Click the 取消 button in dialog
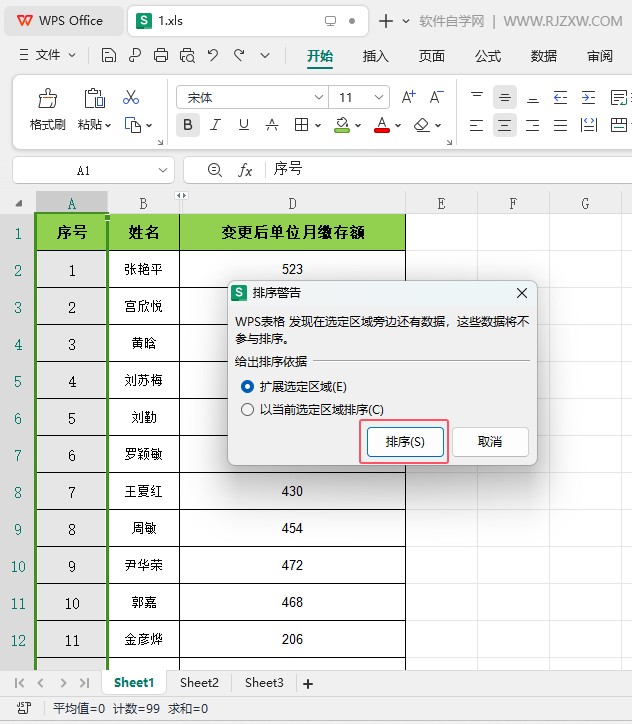Image resolution: width=632 pixels, height=724 pixels. [490, 442]
